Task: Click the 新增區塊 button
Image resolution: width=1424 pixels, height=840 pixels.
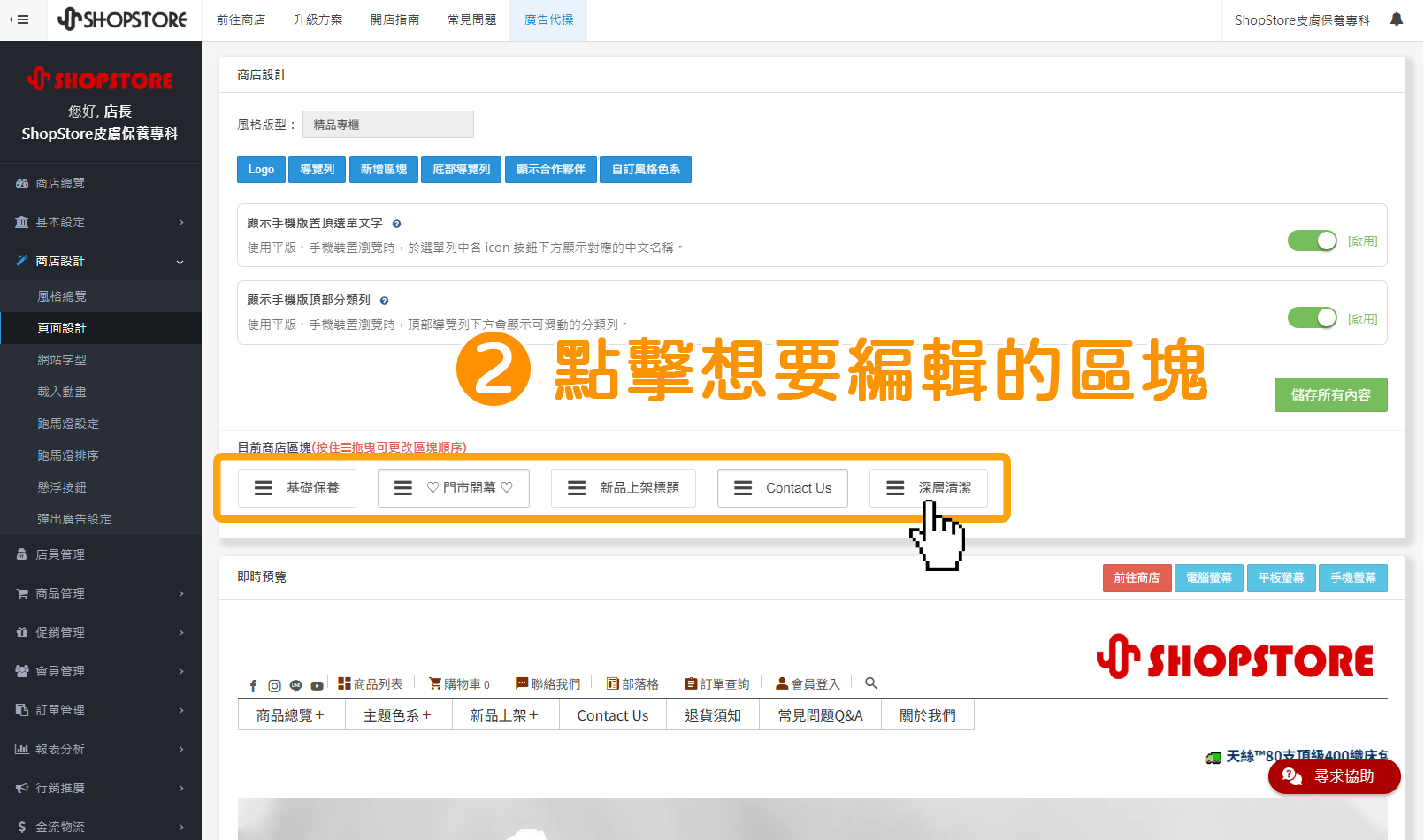Action: coord(384,169)
